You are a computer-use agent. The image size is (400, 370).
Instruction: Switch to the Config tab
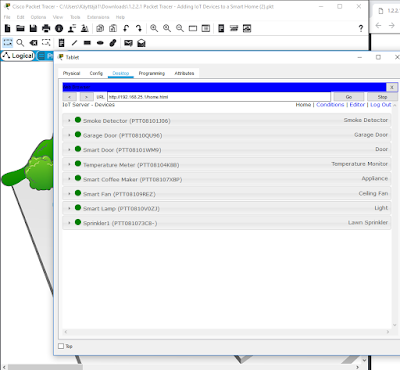(x=96, y=73)
